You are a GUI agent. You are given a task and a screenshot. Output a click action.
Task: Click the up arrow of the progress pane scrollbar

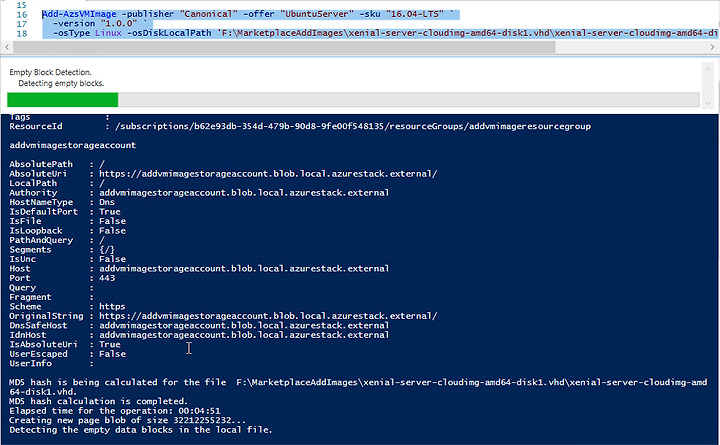pyautogui.click(x=708, y=69)
